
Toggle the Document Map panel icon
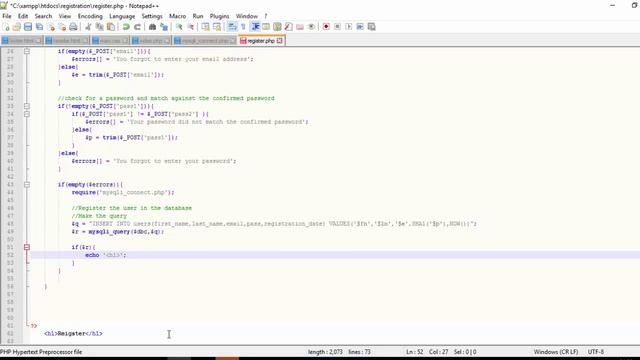[277, 27]
